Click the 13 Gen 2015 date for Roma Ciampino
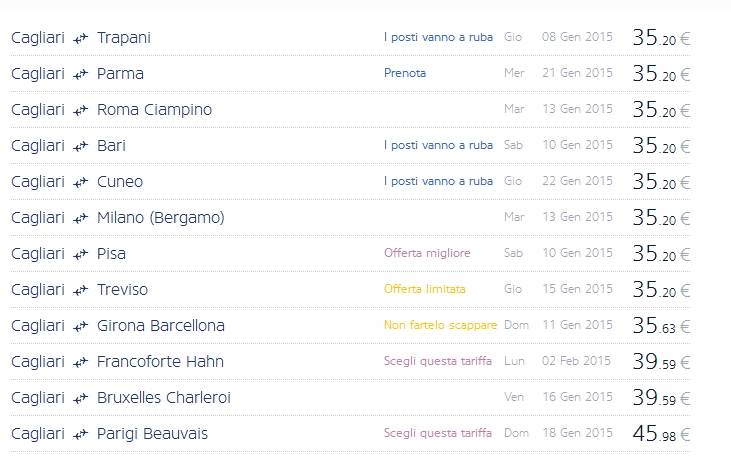 point(577,109)
